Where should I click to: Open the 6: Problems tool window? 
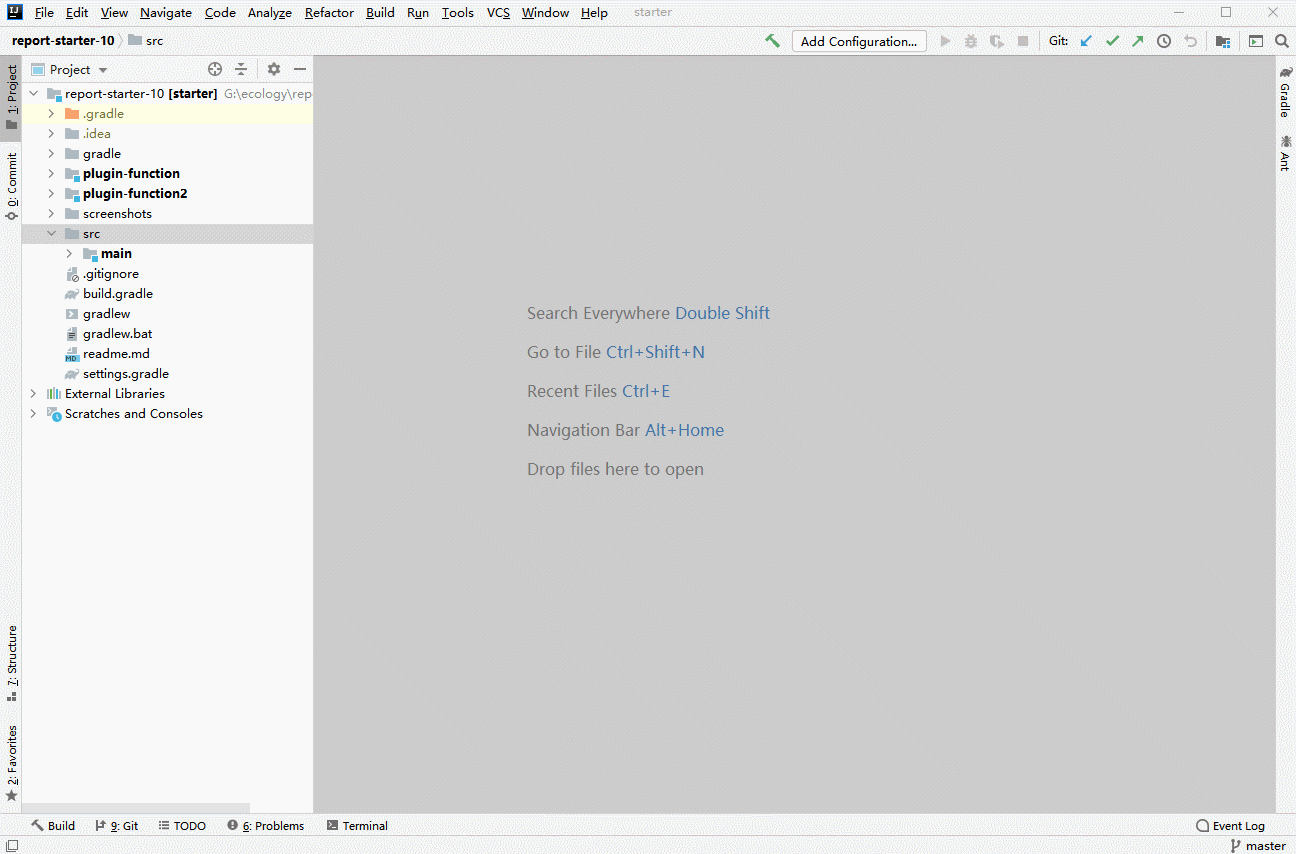[x=265, y=826]
